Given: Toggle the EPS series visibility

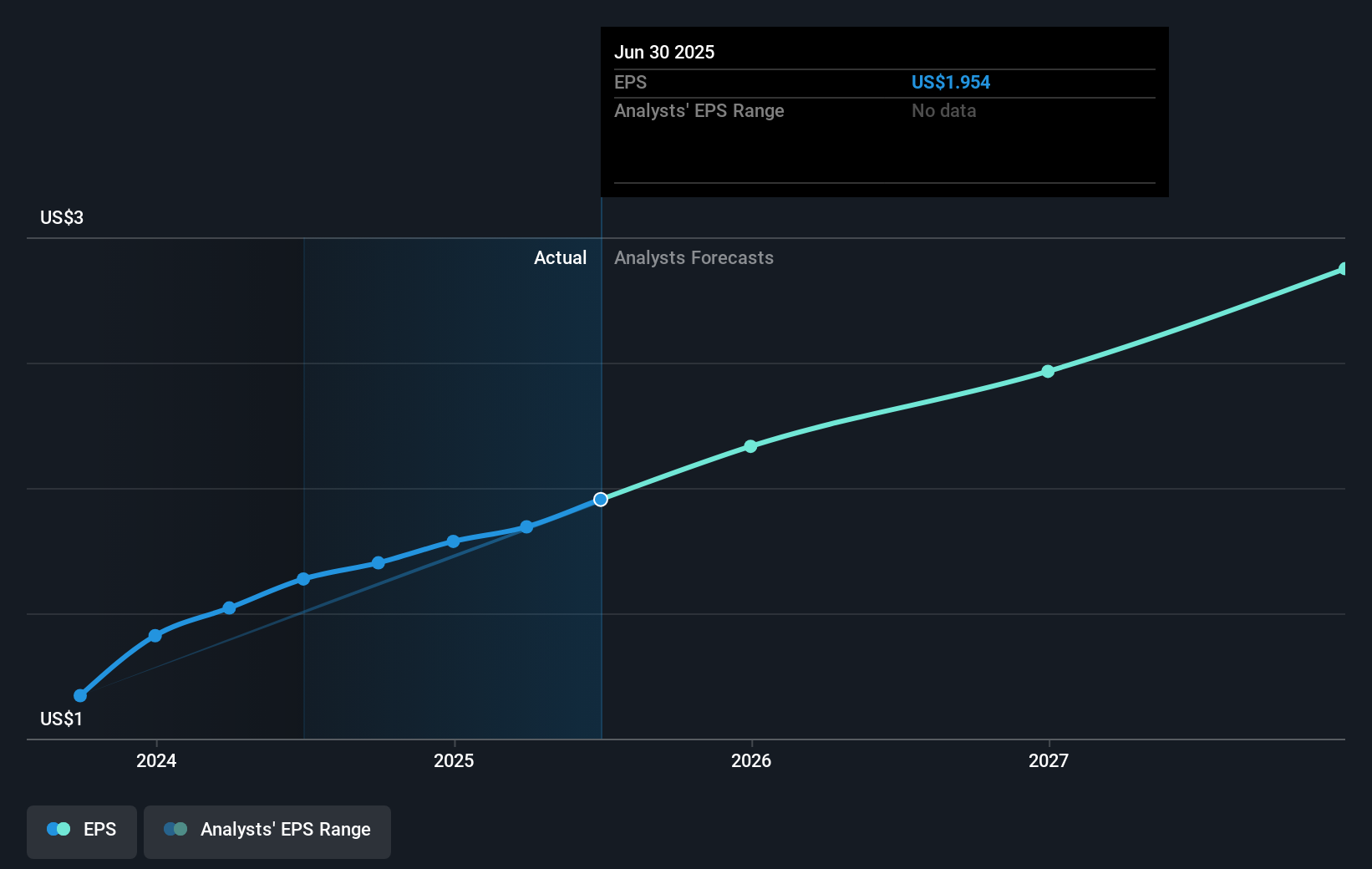Looking at the screenshot, I should pos(81,831).
